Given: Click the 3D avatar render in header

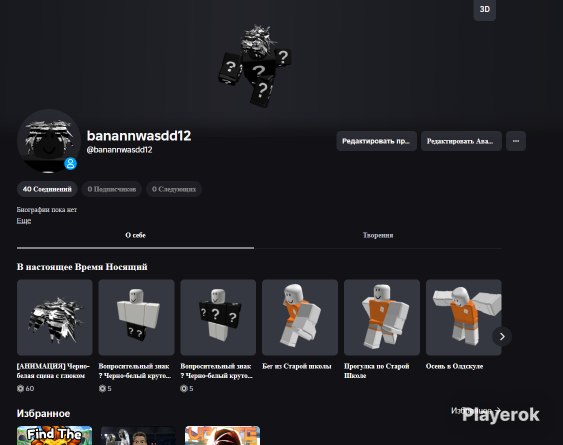Looking at the screenshot, I should point(255,65).
